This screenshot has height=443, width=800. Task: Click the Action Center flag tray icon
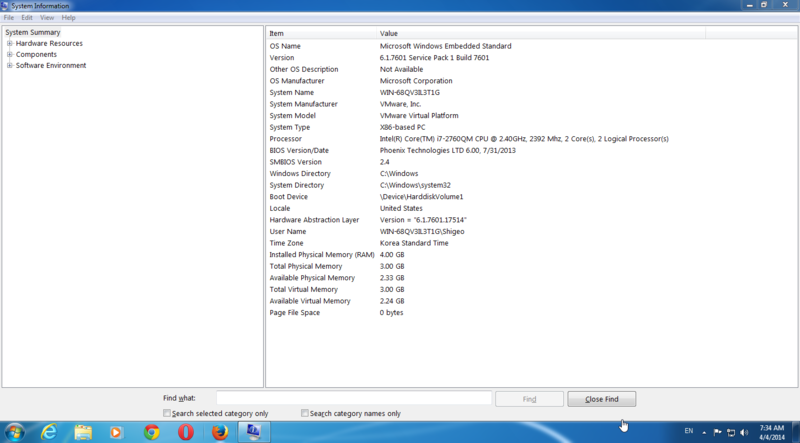pyautogui.click(x=717, y=432)
